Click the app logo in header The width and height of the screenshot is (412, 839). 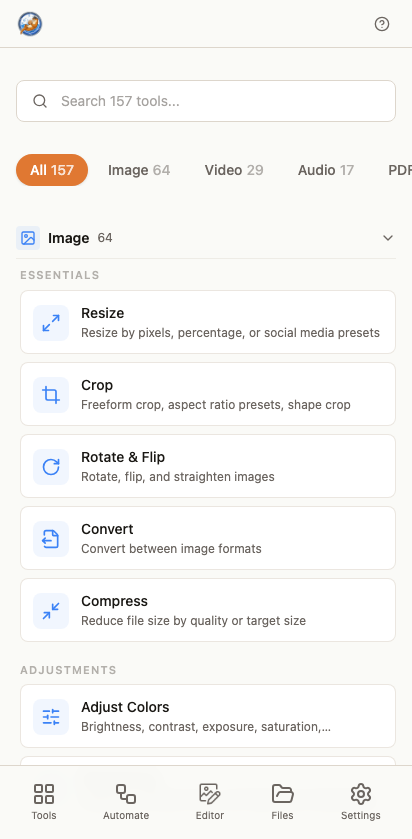pyautogui.click(x=30, y=24)
